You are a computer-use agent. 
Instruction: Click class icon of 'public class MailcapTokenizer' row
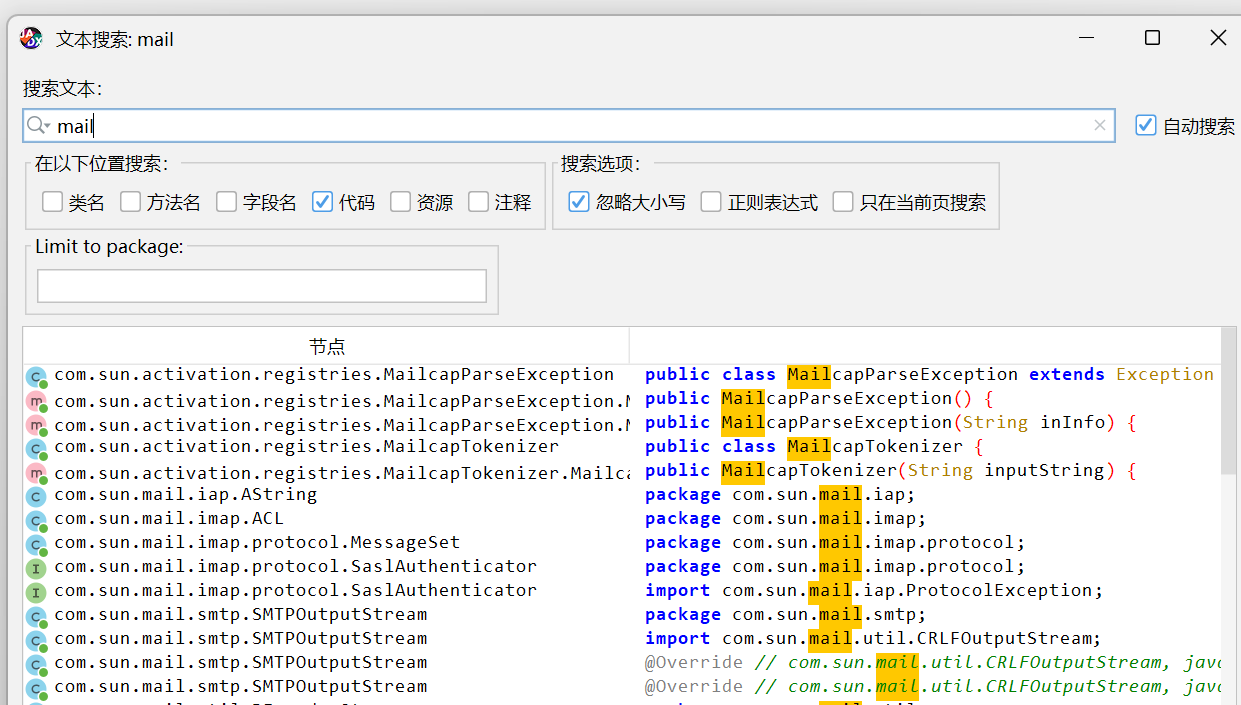(36, 450)
